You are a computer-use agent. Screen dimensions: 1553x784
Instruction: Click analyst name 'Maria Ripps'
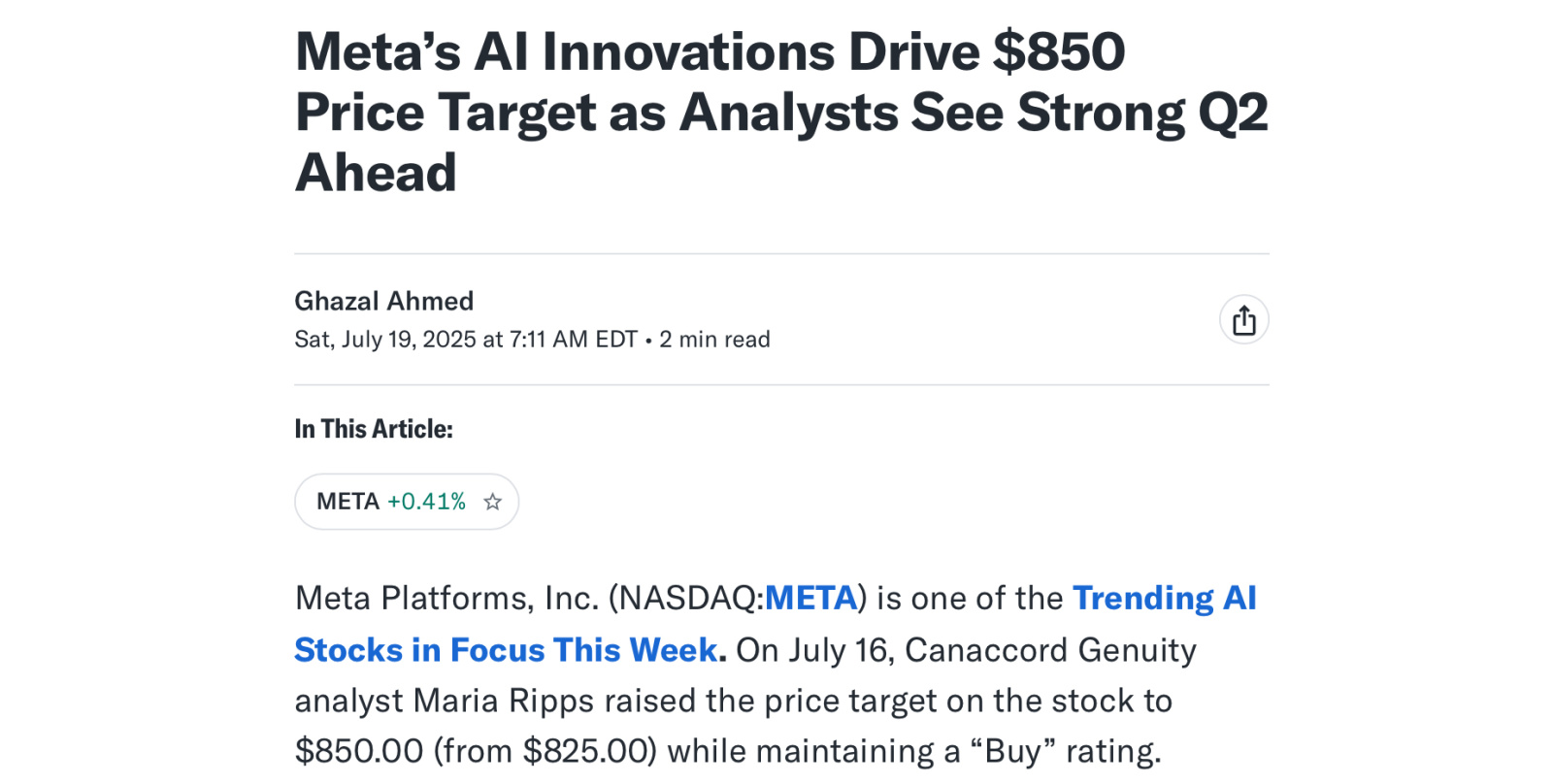pyautogui.click(x=504, y=701)
